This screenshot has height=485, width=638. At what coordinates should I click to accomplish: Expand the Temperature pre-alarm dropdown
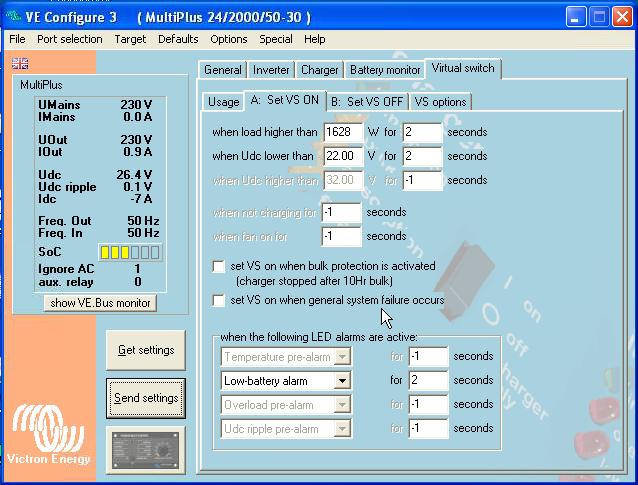click(342, 357)
